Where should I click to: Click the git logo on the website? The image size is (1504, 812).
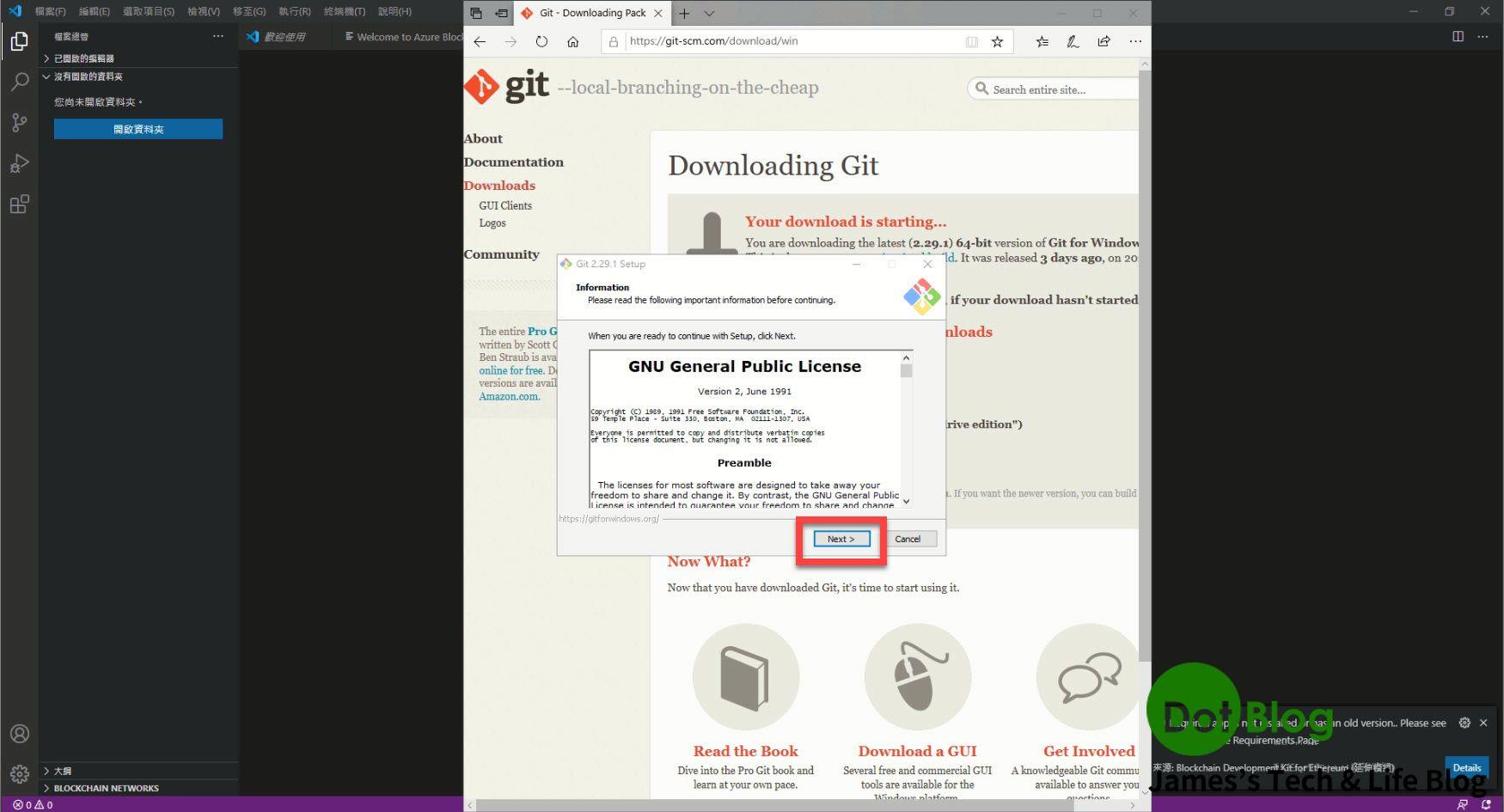(507, 87)
